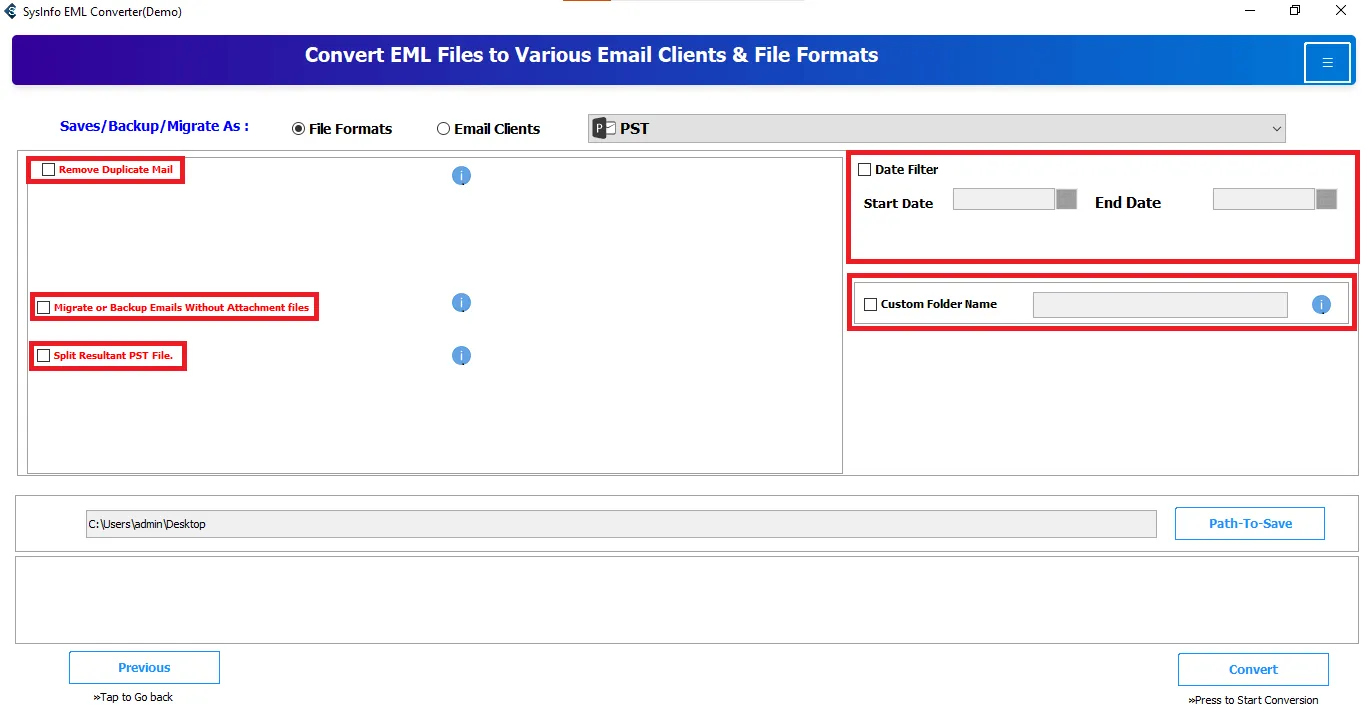Start conversion with the Convert button
This screenshot has width=1366, height=726.
1253,669
